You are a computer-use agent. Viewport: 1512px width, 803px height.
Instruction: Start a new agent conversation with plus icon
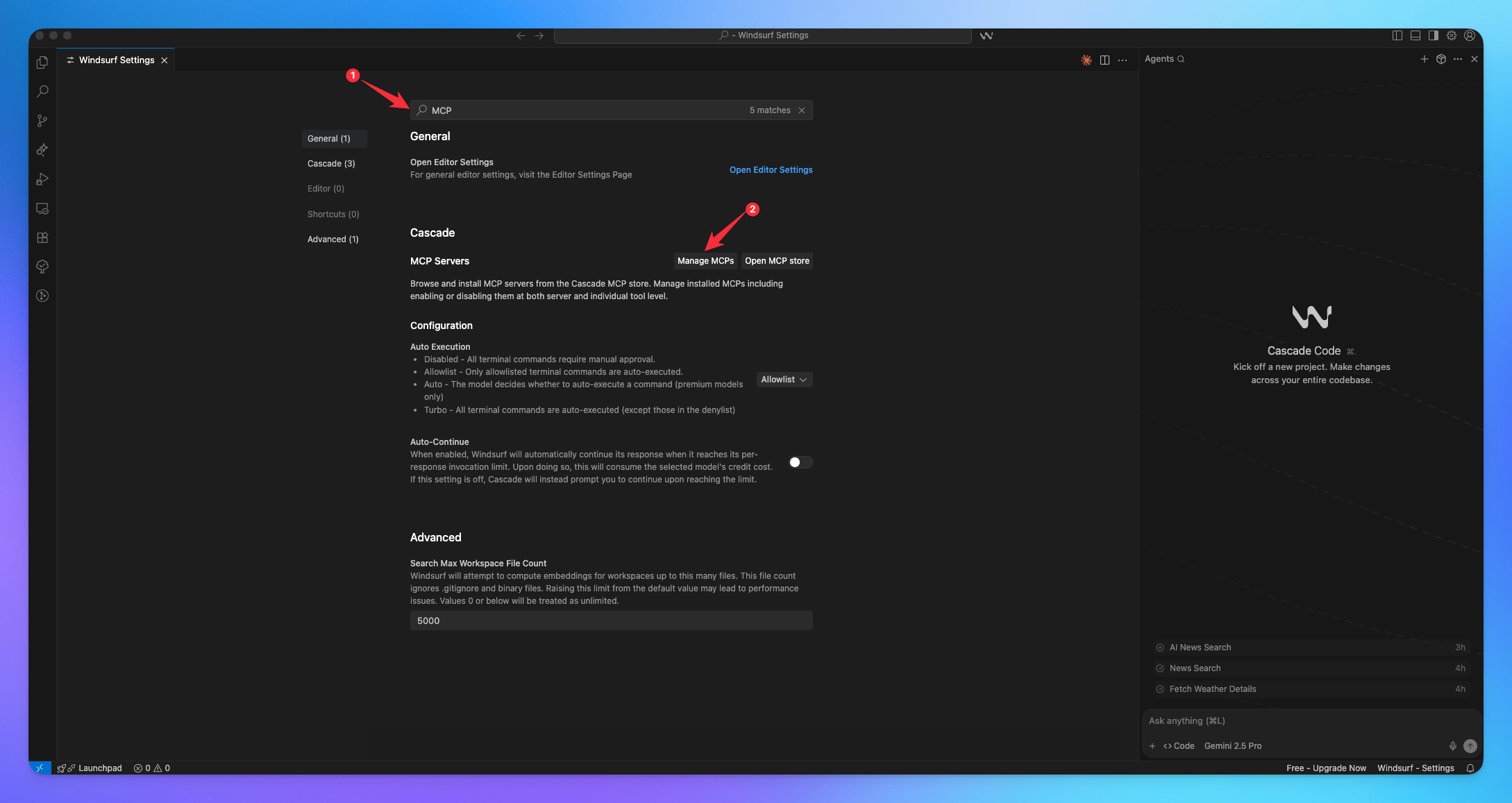(x=1425, y=59)
